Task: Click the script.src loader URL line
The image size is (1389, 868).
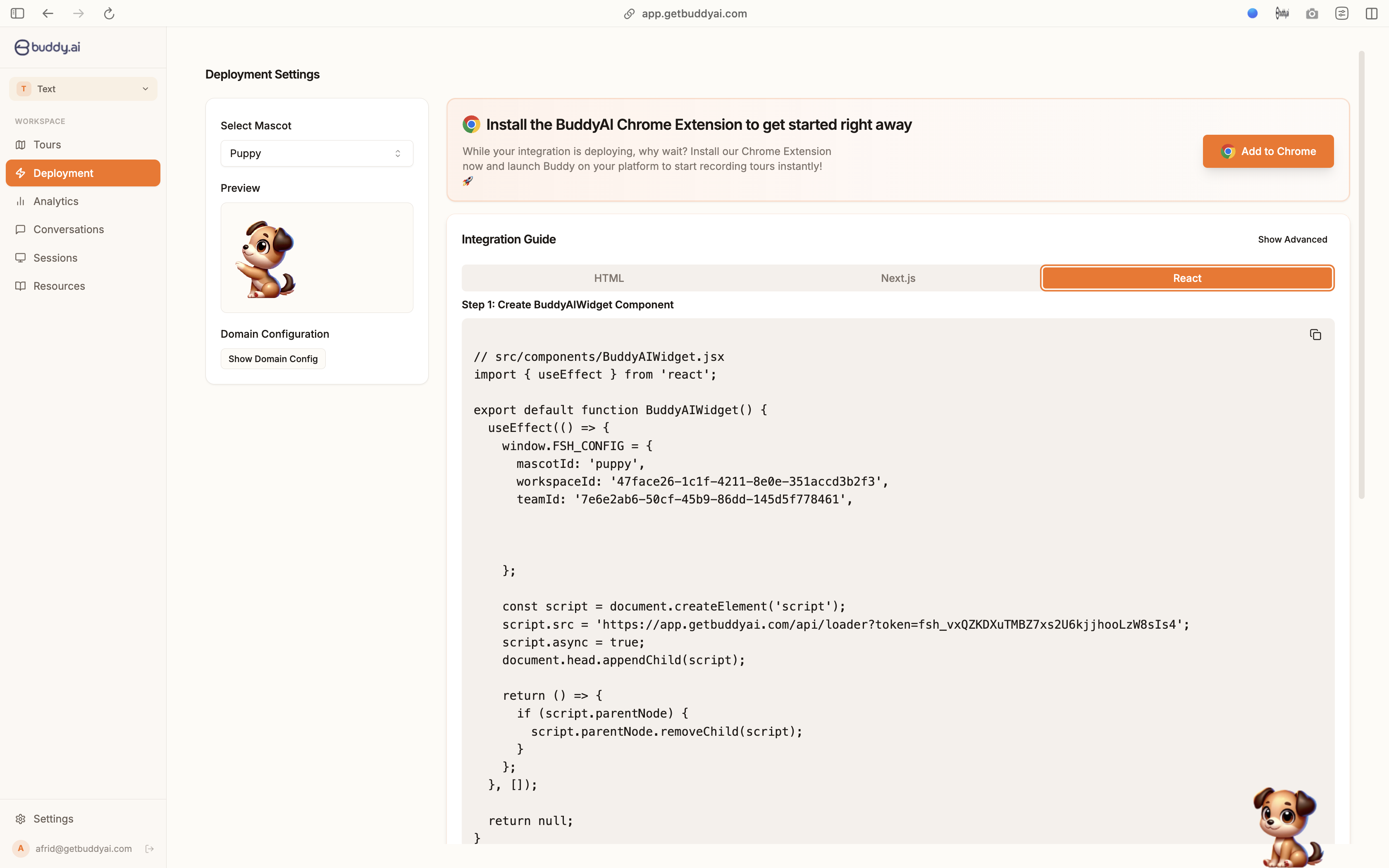Action: click(x=846, y=625)
